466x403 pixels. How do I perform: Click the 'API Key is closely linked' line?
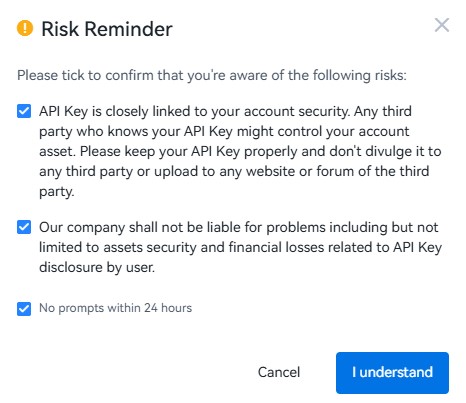225,111
